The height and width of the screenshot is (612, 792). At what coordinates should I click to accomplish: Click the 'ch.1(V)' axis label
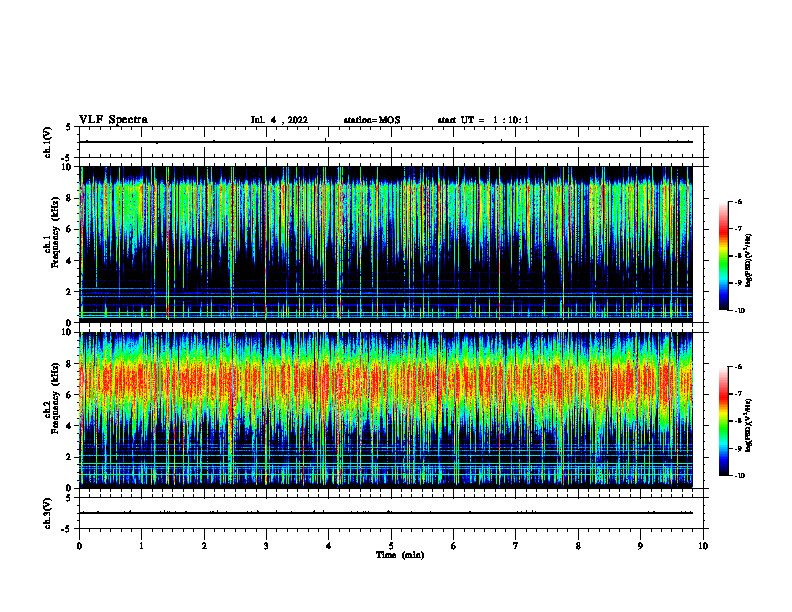tap(47, 142)
